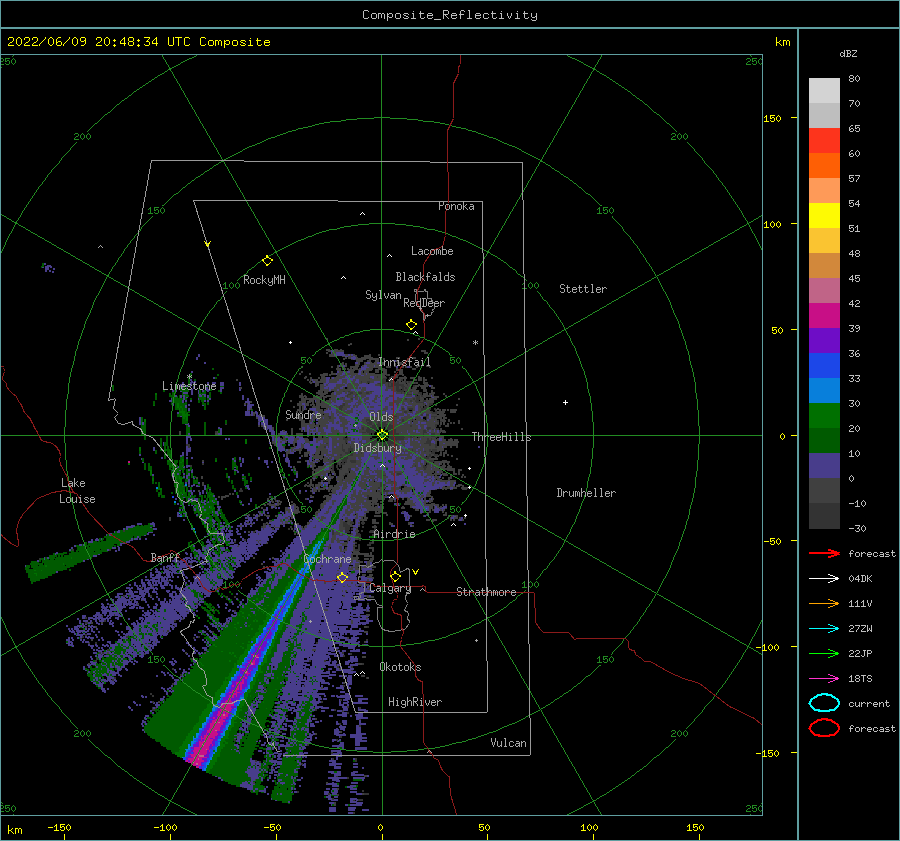This screenshot has height=841, width=900.
Task: Click the -150 tick on bottom axis
Action: [59, 827]
